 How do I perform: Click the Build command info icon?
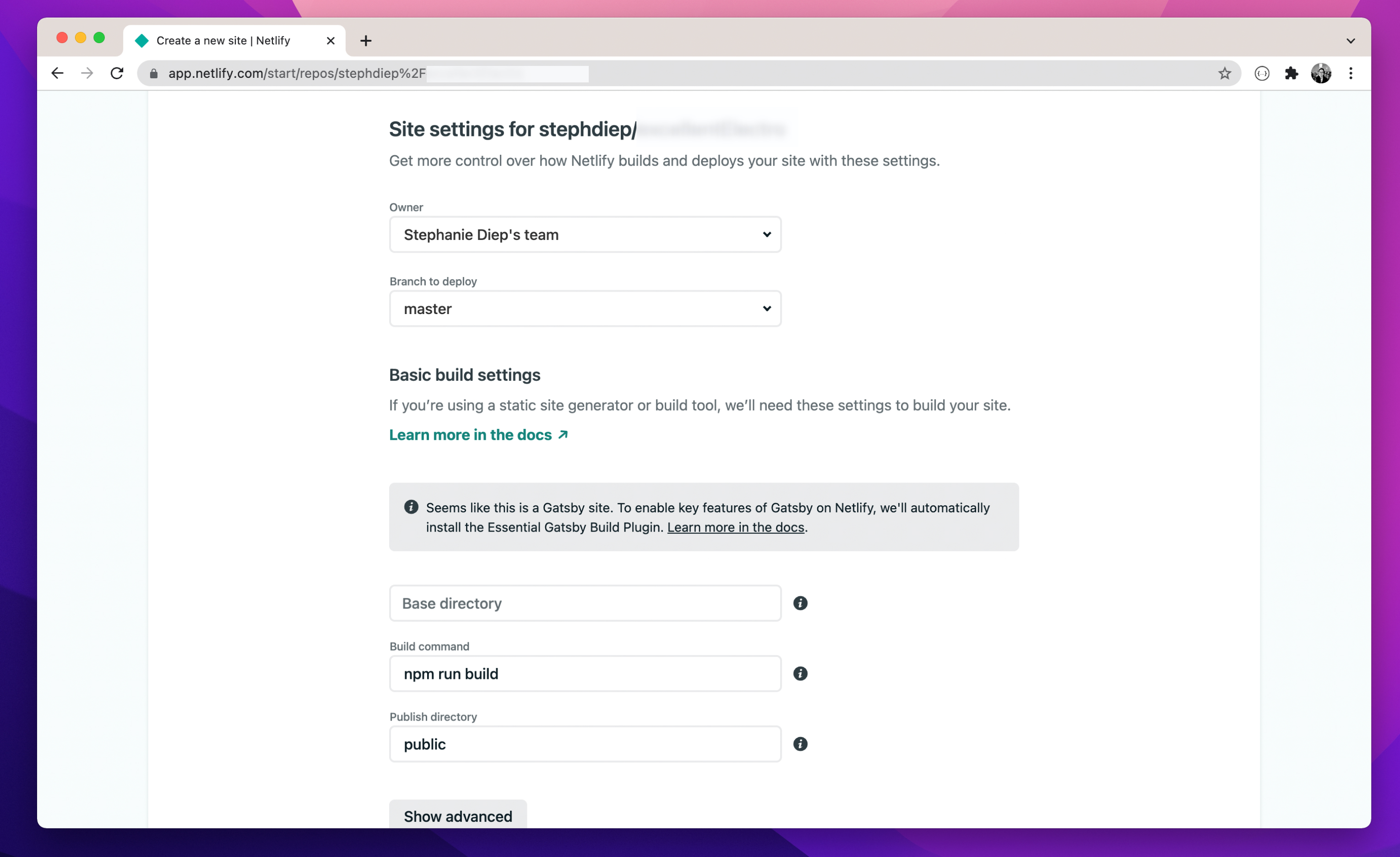(800, 673)
